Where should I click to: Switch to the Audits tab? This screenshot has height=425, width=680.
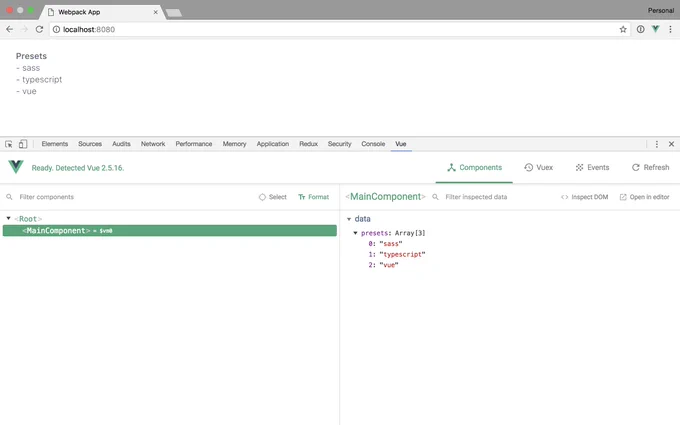click(x=121, y=144)
